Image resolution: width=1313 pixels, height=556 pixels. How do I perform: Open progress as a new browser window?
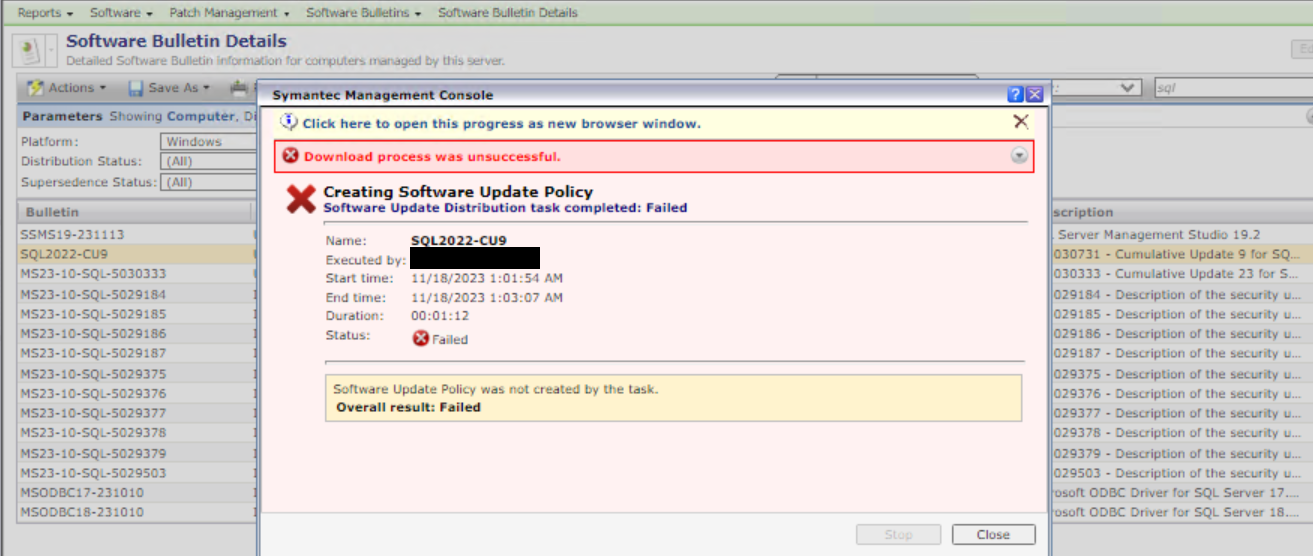[x=502, y=123]
